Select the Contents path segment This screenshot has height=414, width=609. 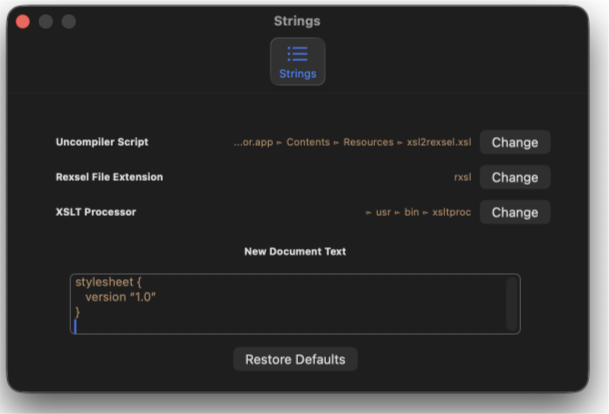pos(308,142)
